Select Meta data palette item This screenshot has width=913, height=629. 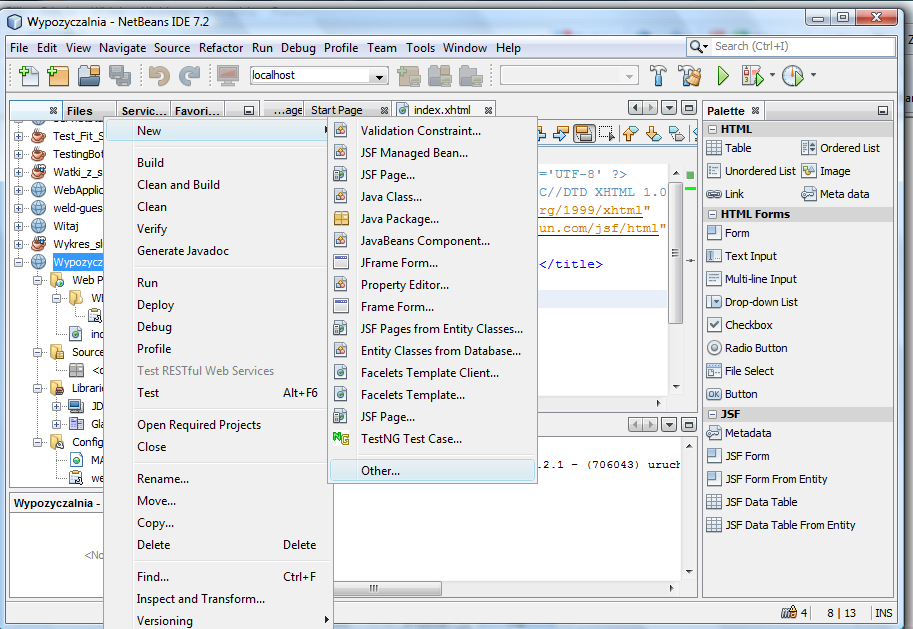click(836, 194)
